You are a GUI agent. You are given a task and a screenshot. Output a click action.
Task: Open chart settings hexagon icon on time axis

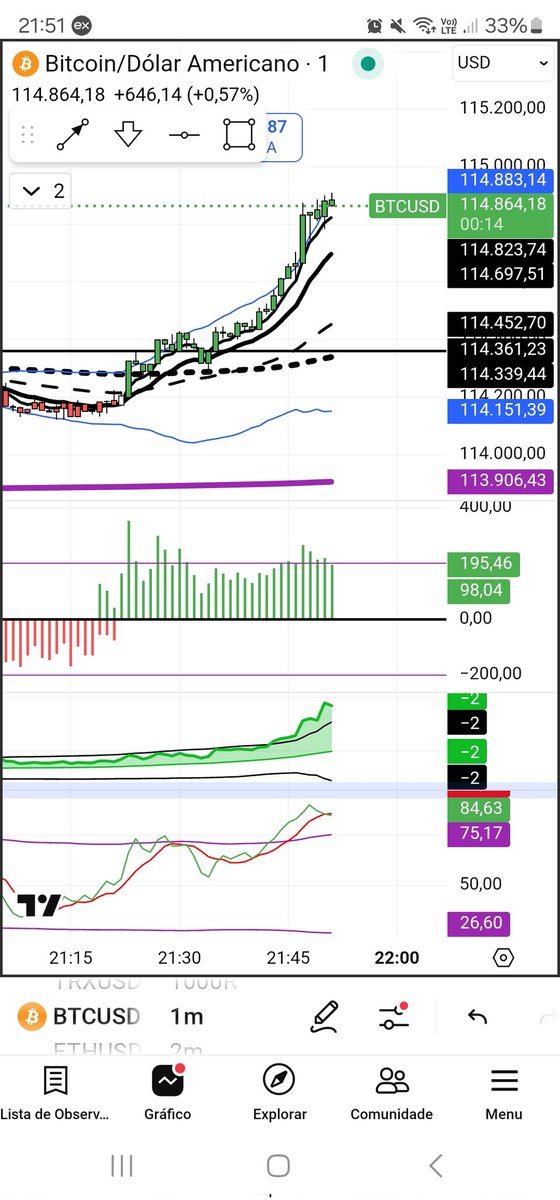coord(504,957)
